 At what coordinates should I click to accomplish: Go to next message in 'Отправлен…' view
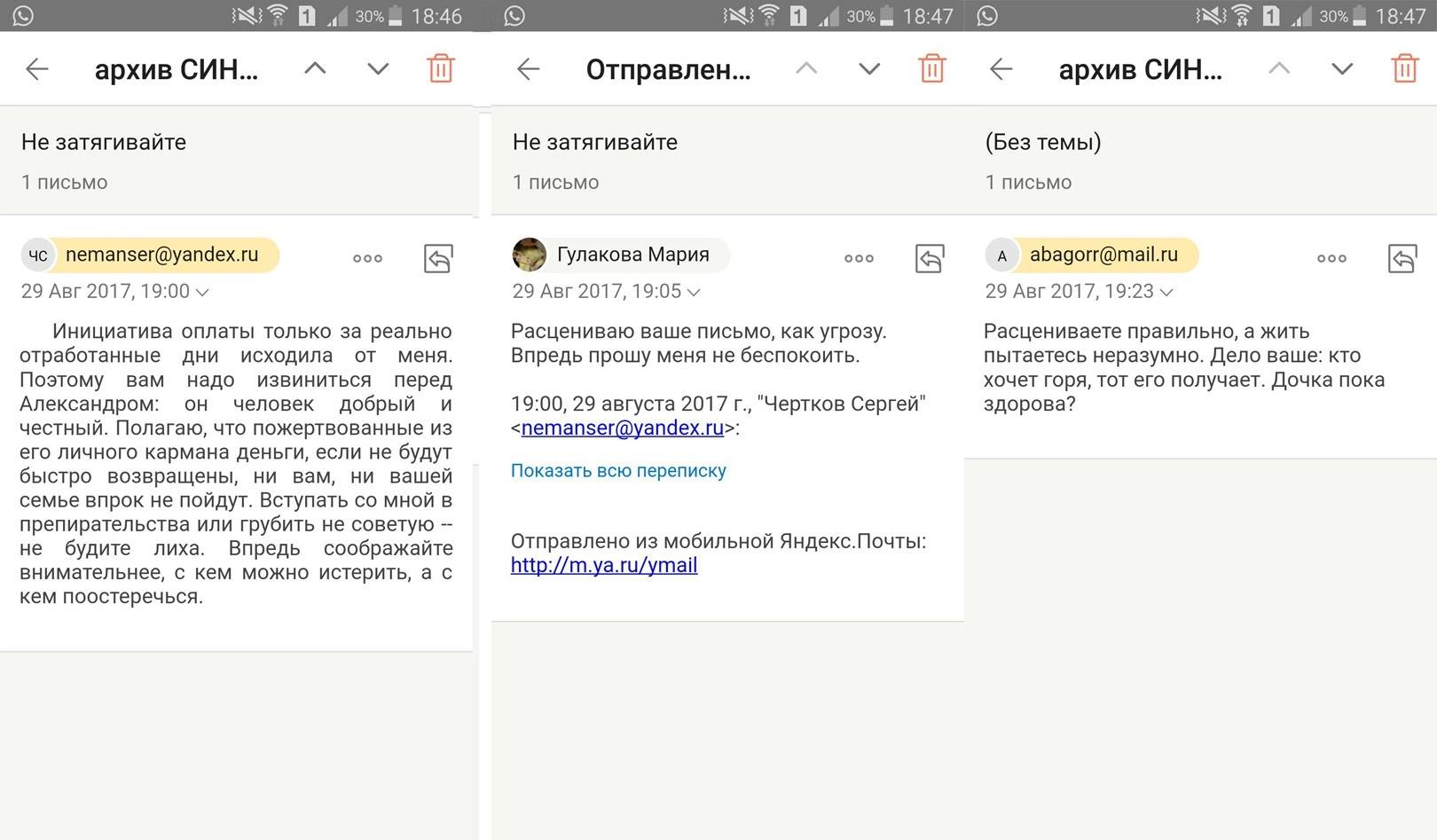coord(869,69)
